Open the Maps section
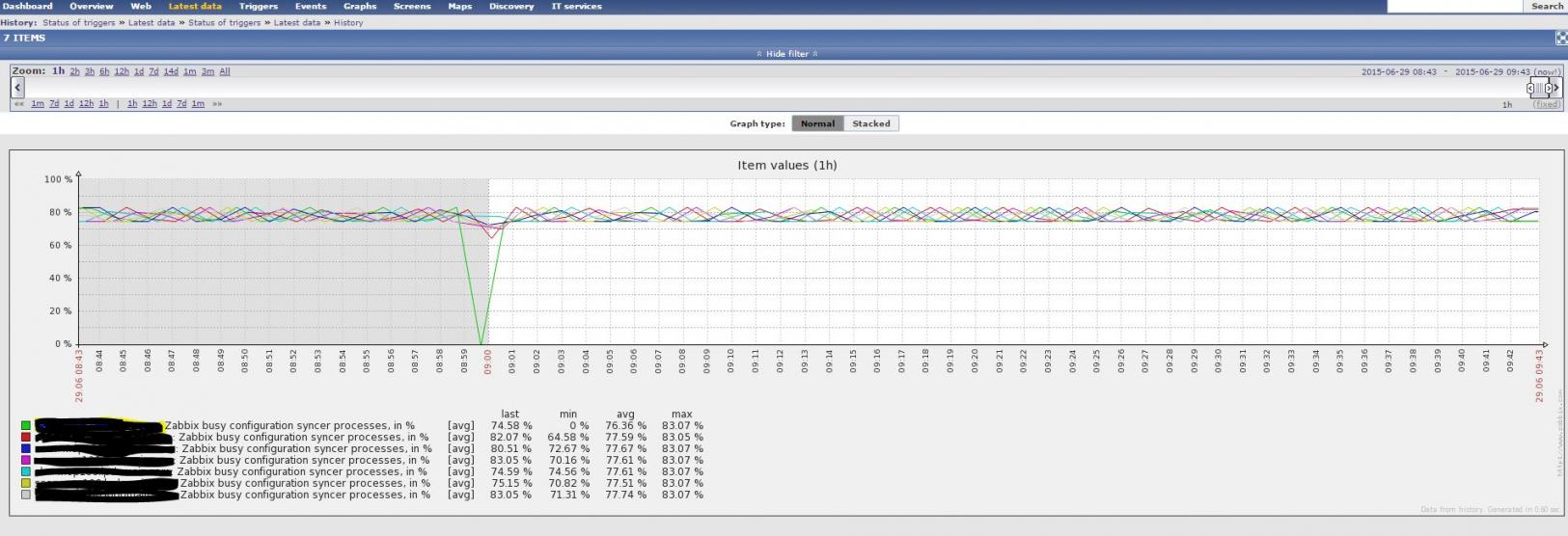 click(460, 6)
